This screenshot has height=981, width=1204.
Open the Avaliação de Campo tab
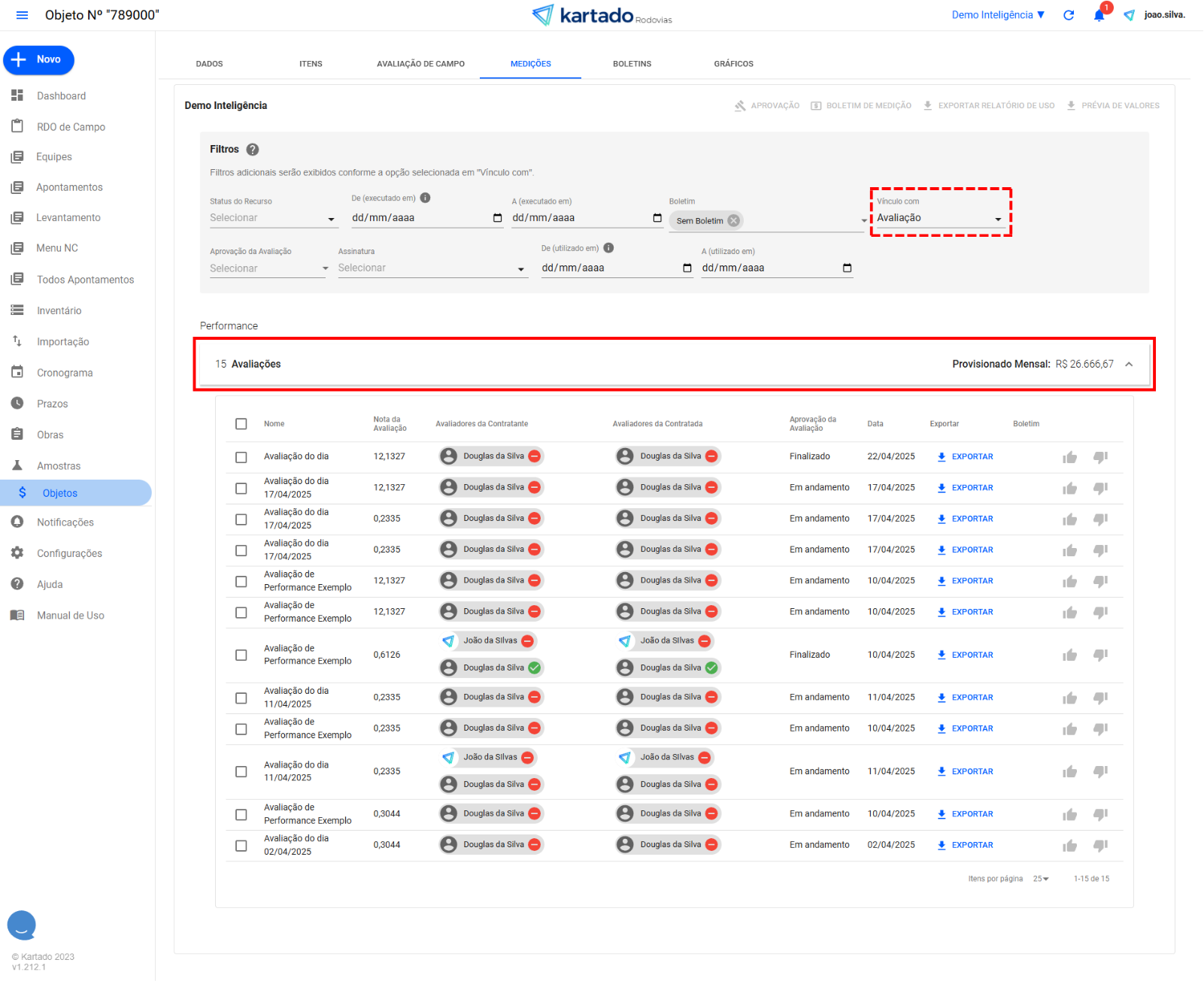[420, 64]
